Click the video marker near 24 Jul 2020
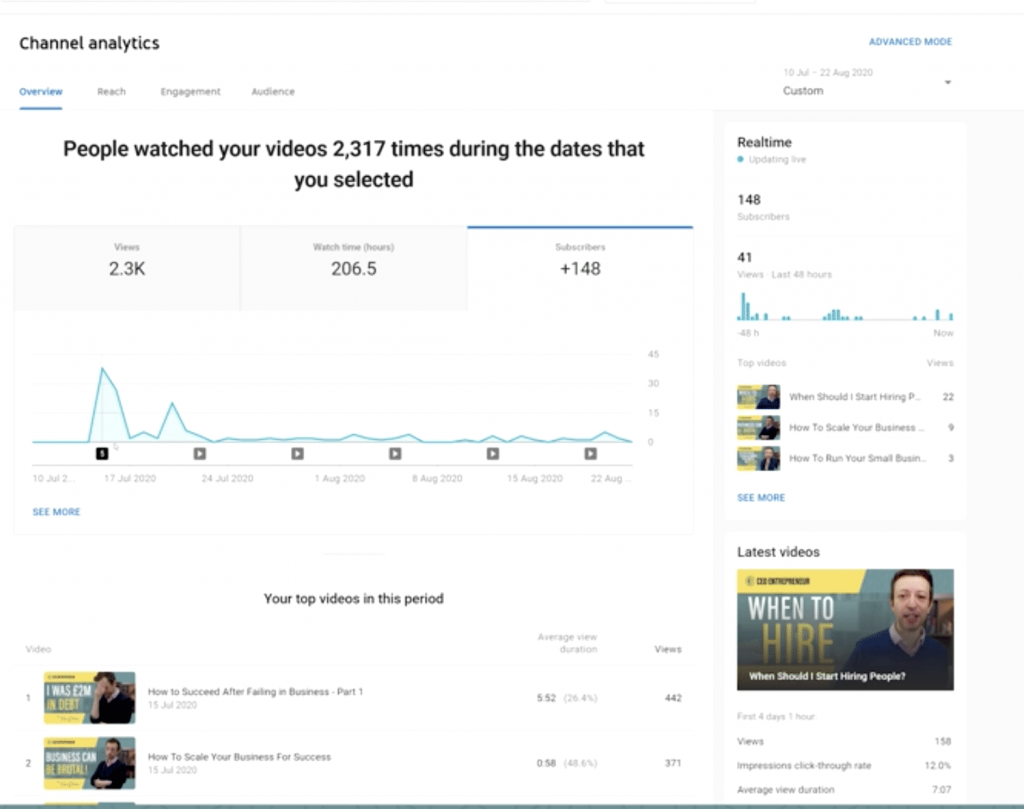 click(x=200, y=453)
